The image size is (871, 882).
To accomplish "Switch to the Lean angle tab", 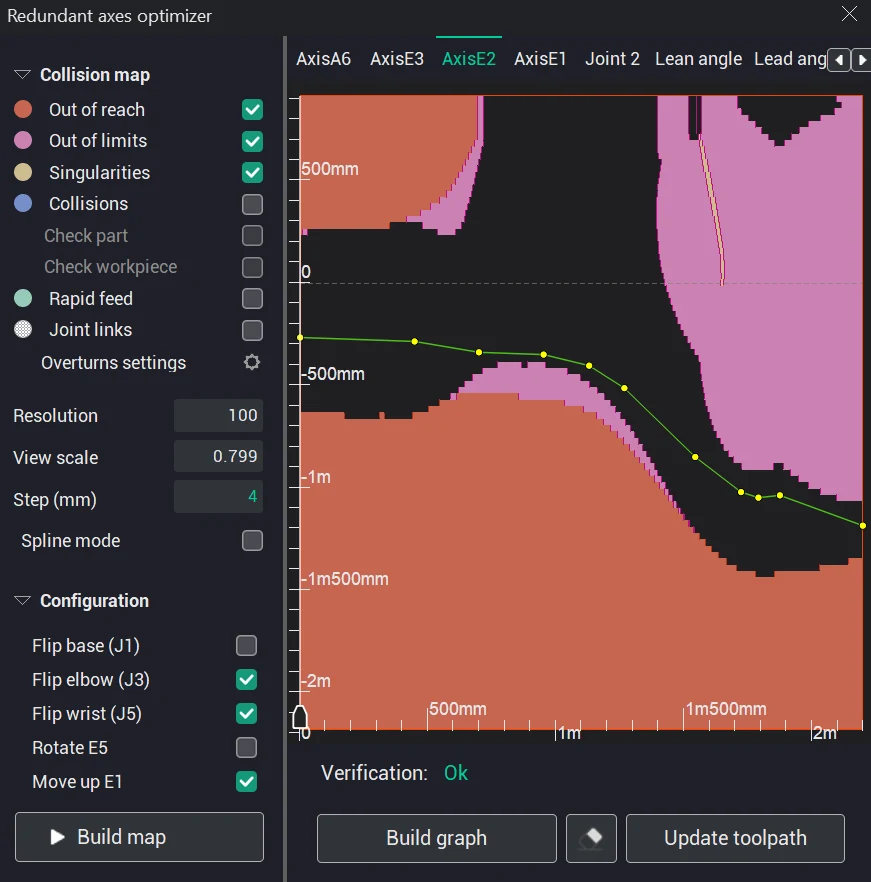I will (x=698, y=58).
